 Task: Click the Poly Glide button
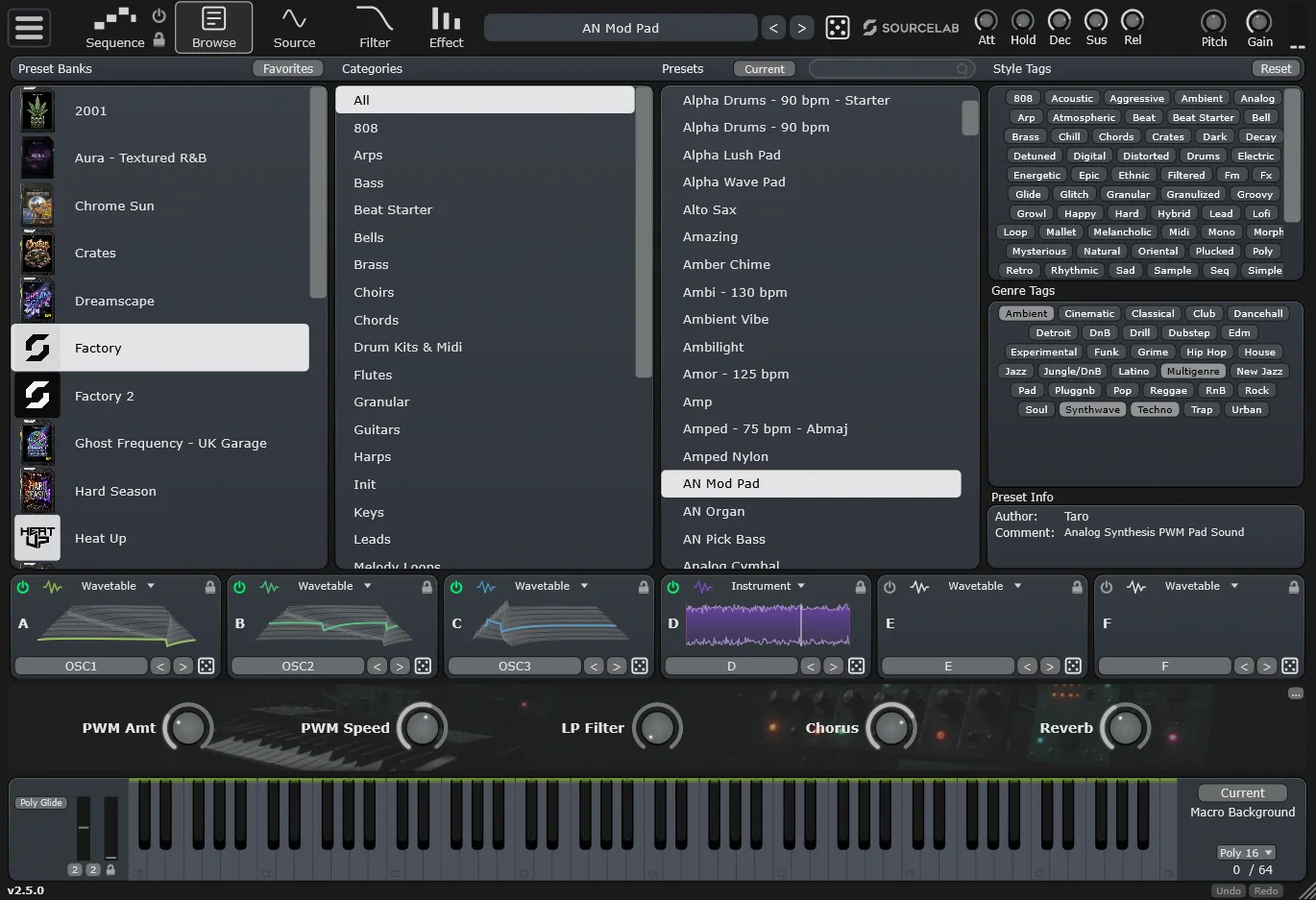[x=40, y=803]
